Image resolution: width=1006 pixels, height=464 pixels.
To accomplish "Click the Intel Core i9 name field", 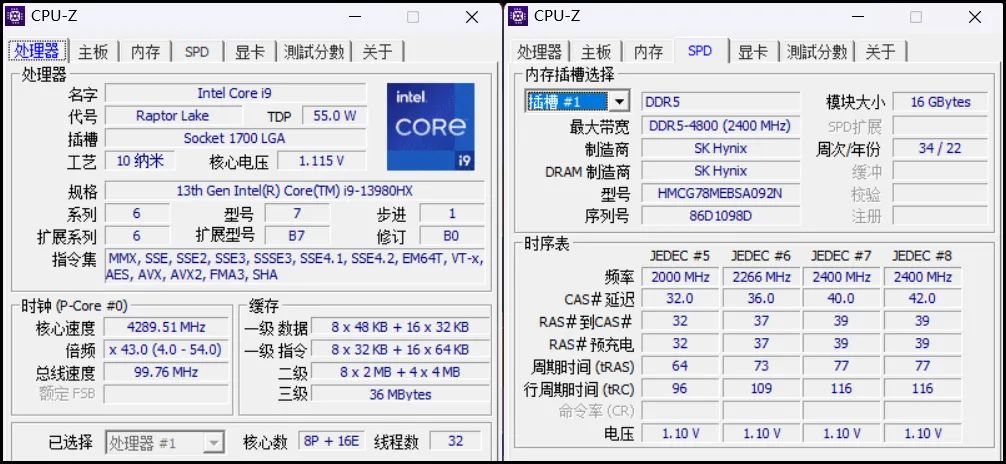I will point(235,94).
